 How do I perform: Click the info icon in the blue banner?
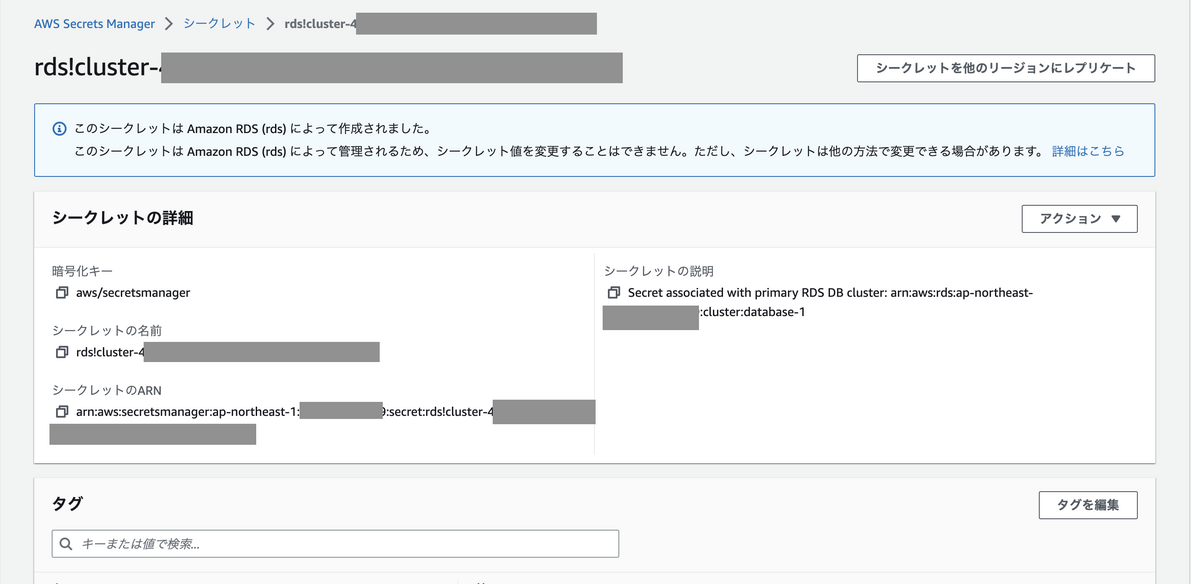pyautogui.click(x=59, y=129)
